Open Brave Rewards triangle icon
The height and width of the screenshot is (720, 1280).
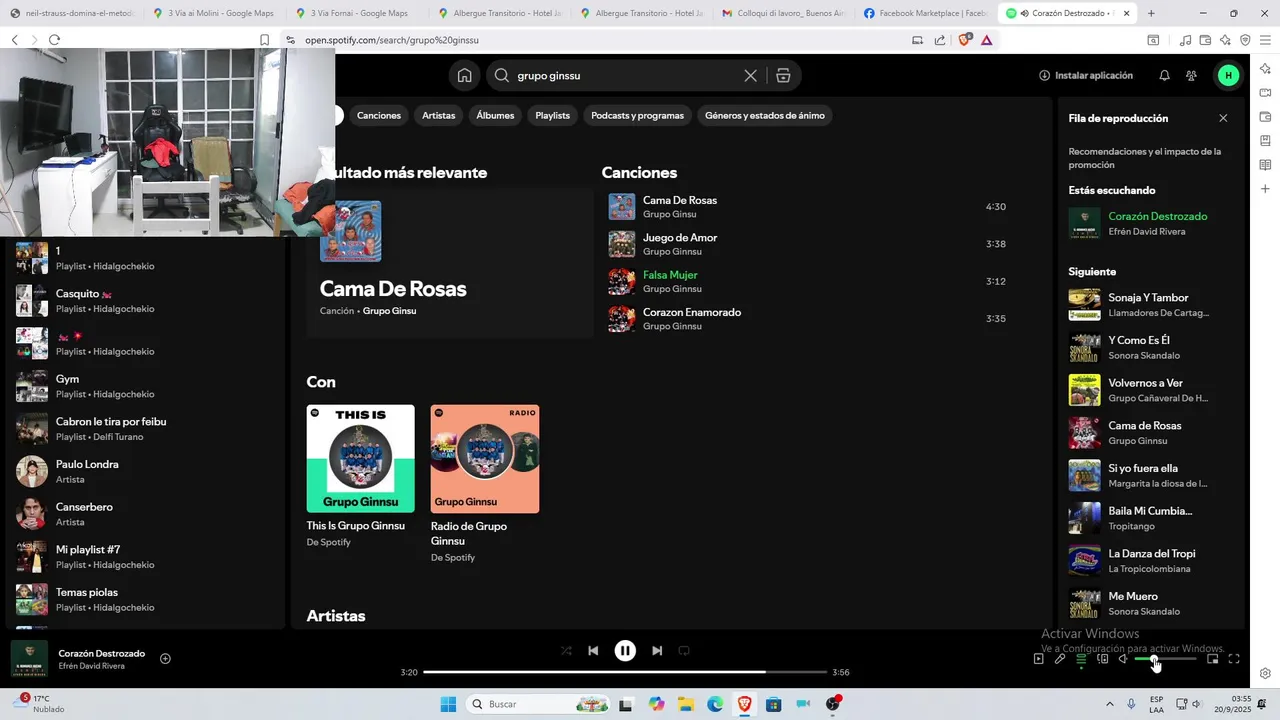987,40
